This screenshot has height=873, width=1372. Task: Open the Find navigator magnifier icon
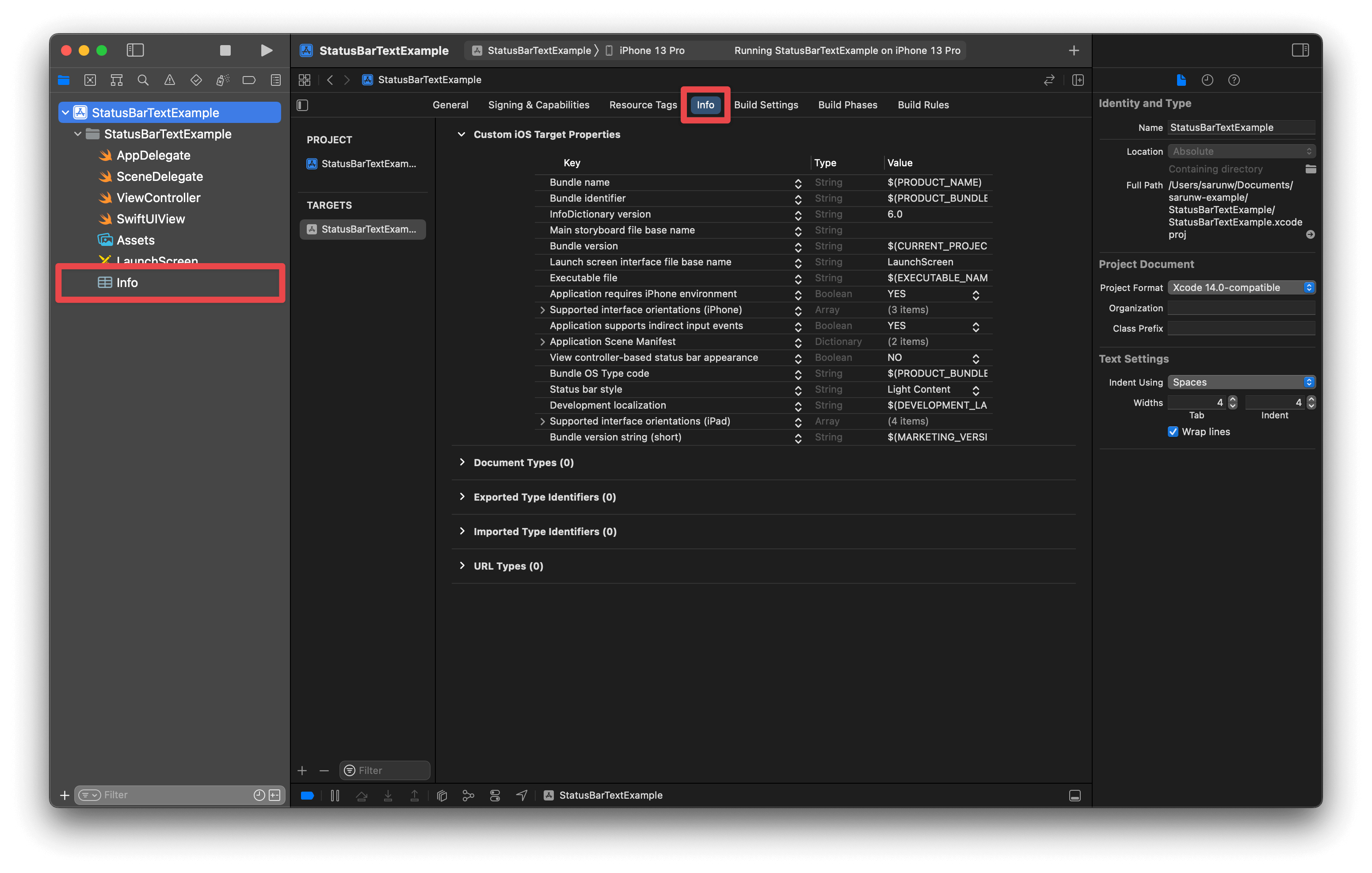click(143, 80)
